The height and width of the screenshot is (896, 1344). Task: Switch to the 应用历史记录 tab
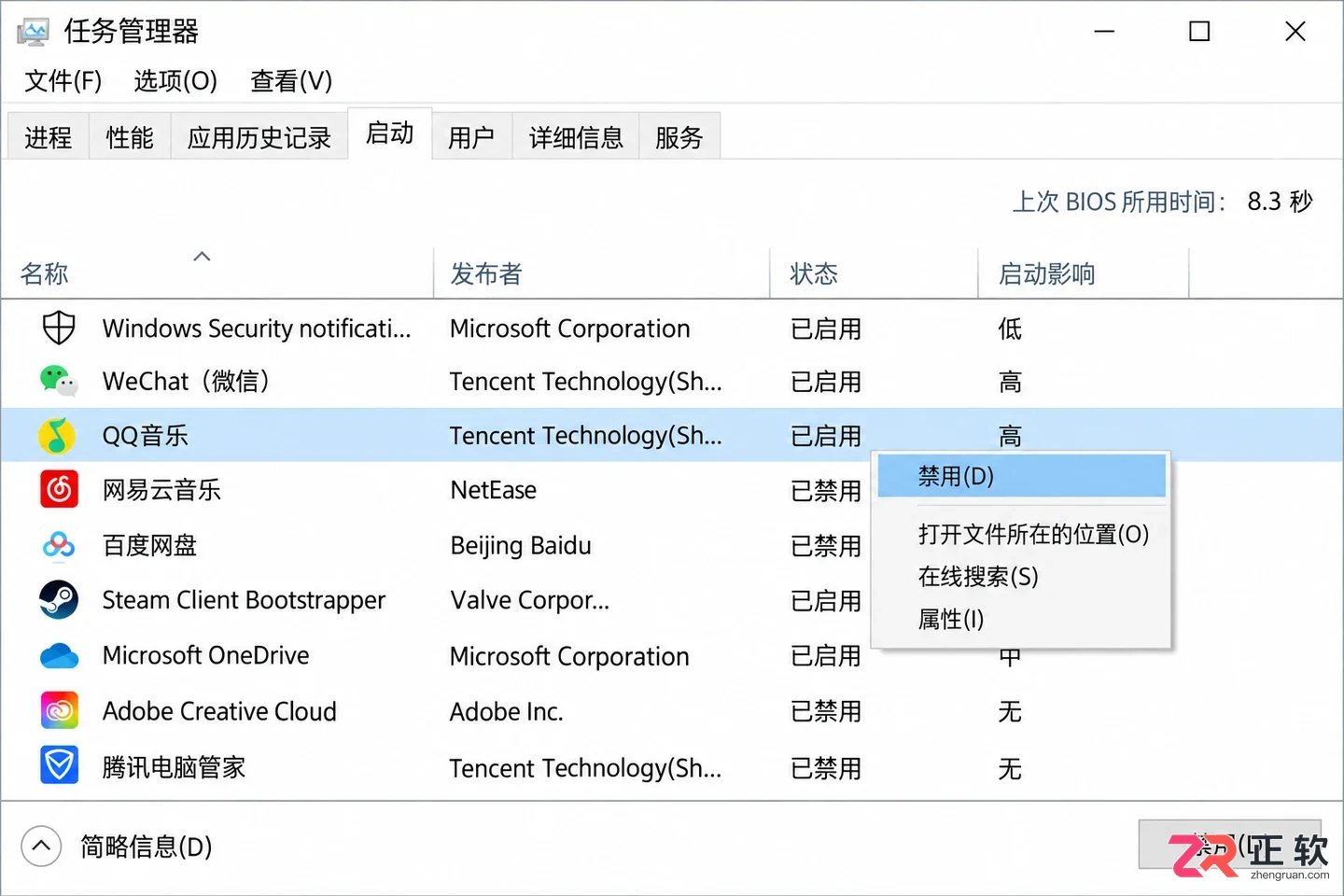point(259,137)
